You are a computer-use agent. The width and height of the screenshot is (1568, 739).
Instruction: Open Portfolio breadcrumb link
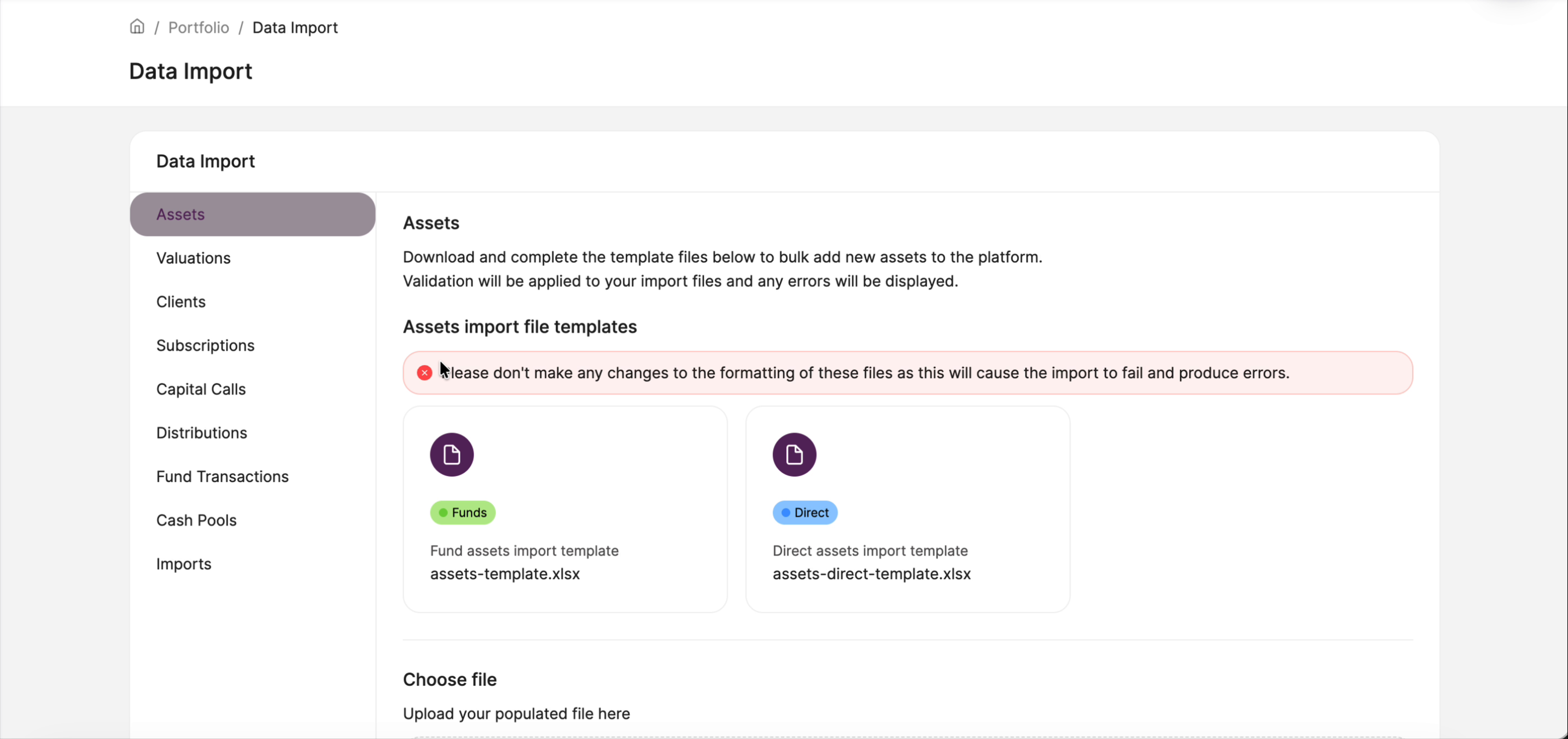(x=199, y=27)
